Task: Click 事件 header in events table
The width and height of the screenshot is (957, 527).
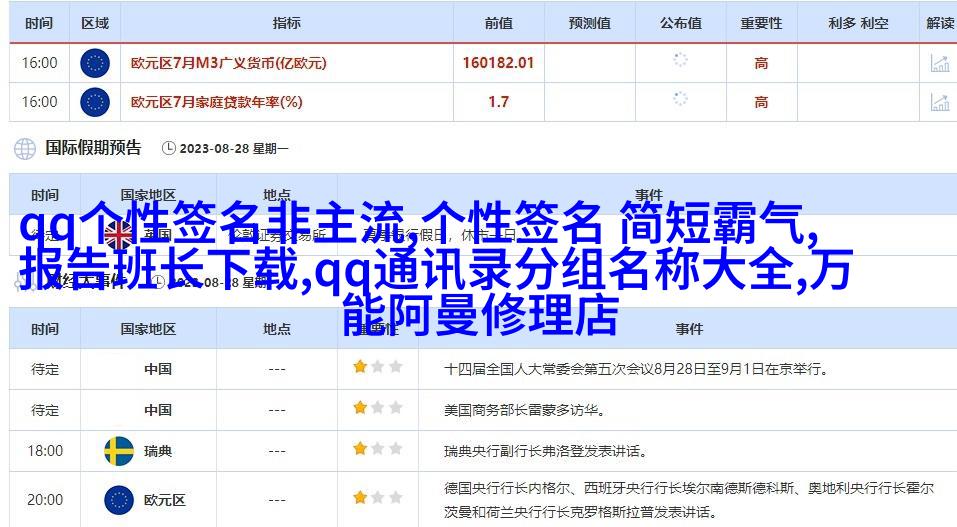Action: pos(689,329)
